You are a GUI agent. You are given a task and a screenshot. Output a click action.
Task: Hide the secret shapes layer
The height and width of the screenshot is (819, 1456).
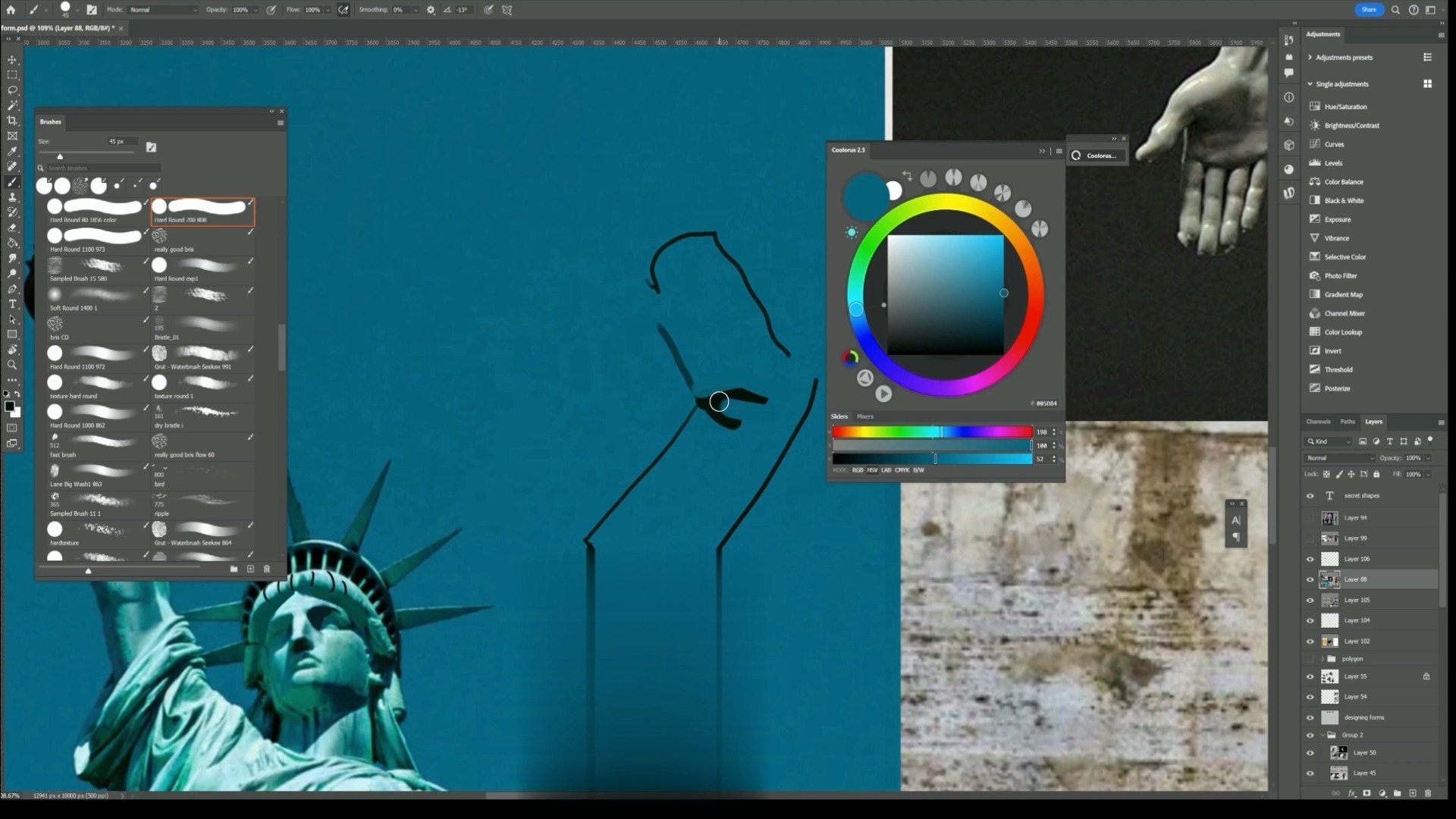1310,496
